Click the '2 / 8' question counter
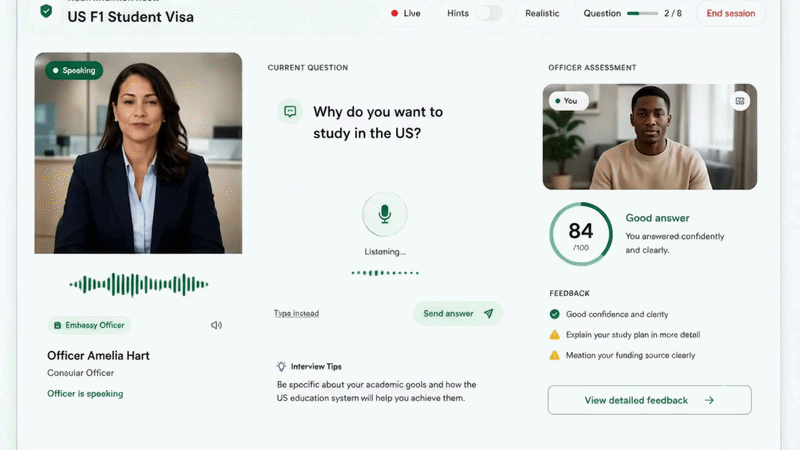 tap(672, 13)
